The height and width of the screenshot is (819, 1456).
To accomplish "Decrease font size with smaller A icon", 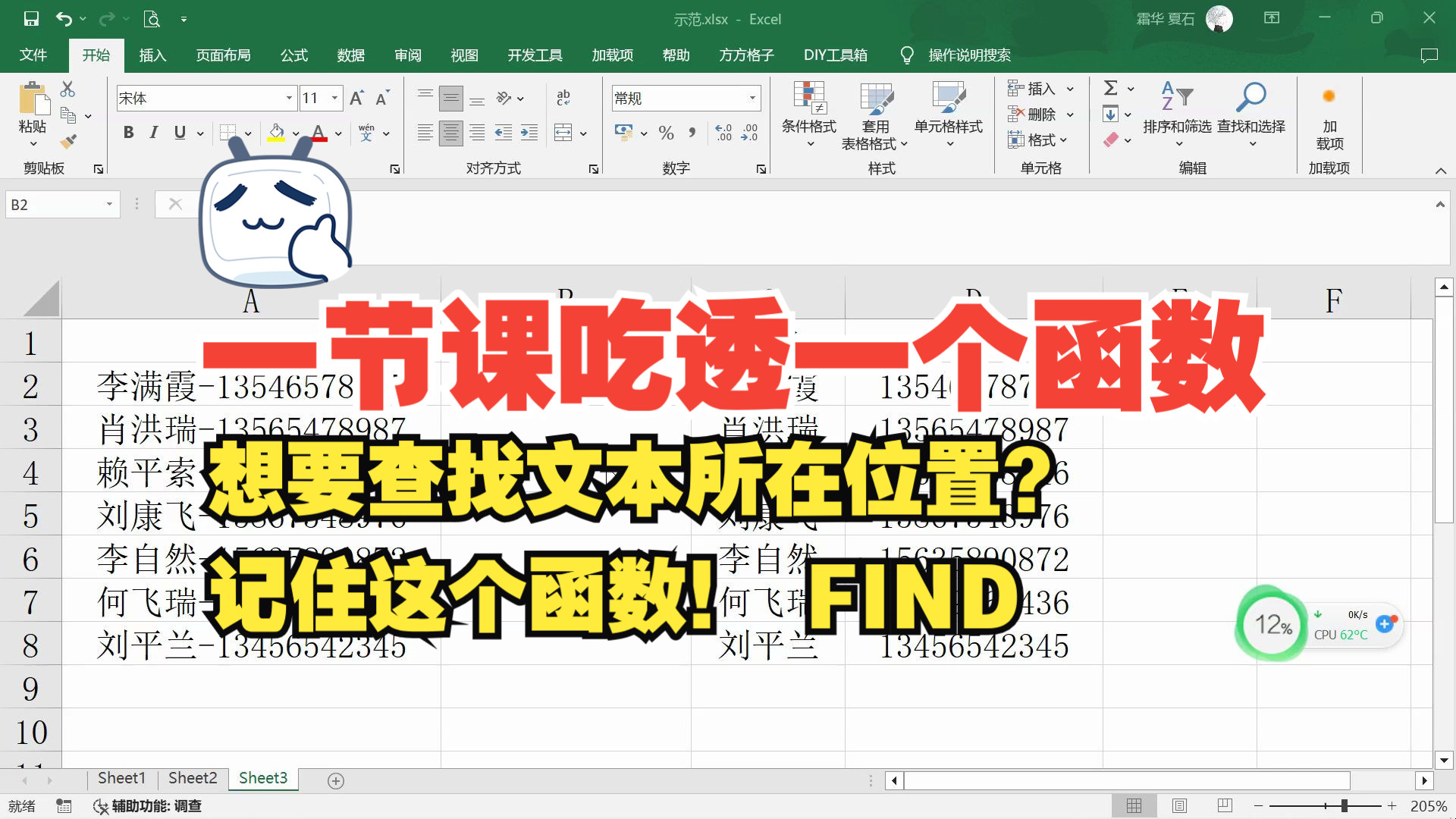I will click(382, 98).
